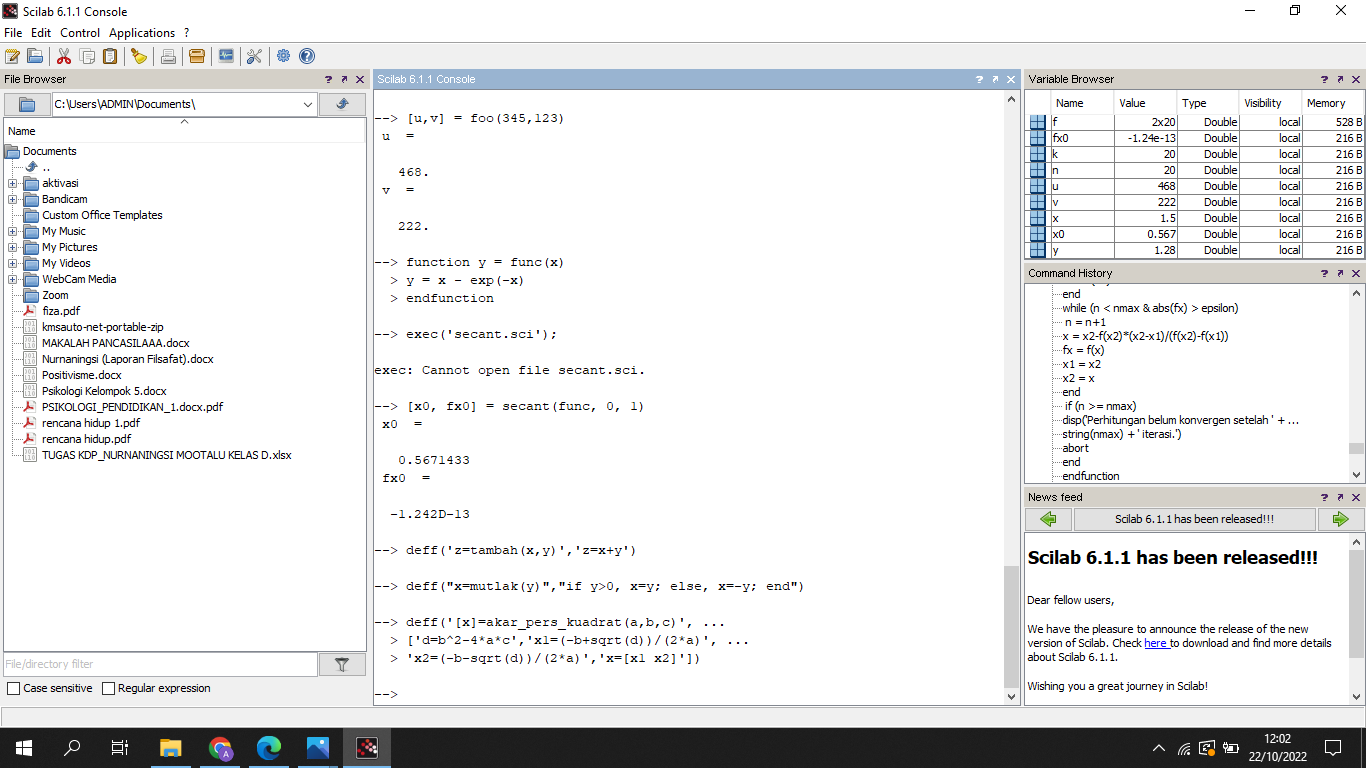Open File Explorer from taskbar
Screen dimensions: 1366x768
pyautogui.click(x=171, y=747)
